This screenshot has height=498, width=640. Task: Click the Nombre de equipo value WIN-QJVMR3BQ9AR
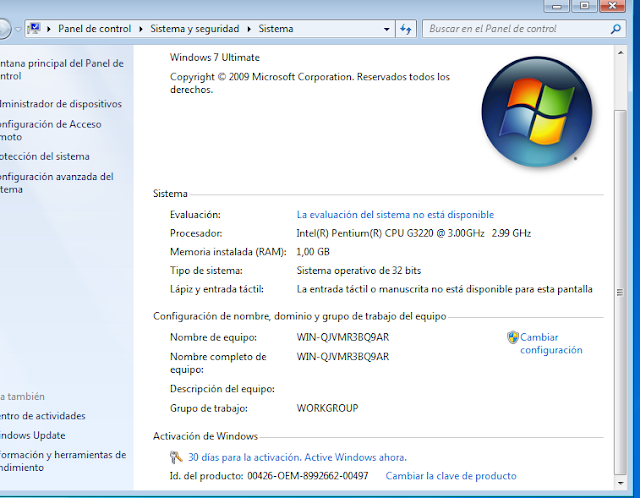[343, 338]
